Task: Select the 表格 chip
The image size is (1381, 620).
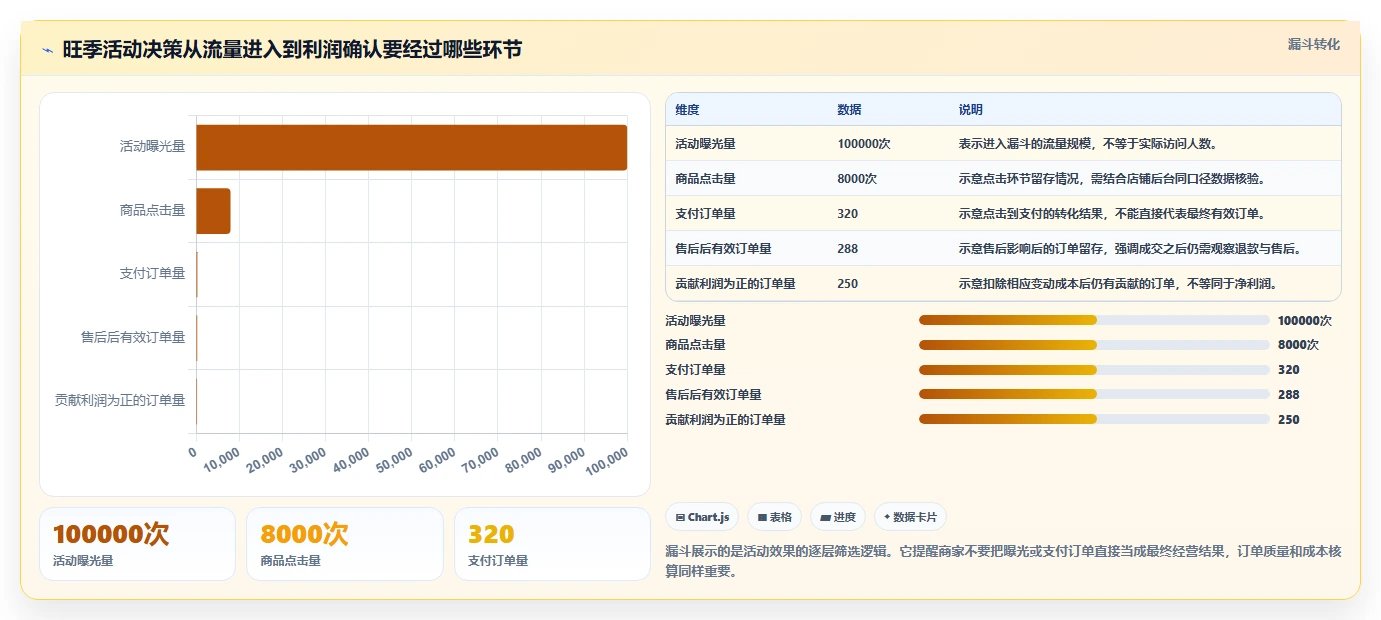Action: click(x=775, y=517)
